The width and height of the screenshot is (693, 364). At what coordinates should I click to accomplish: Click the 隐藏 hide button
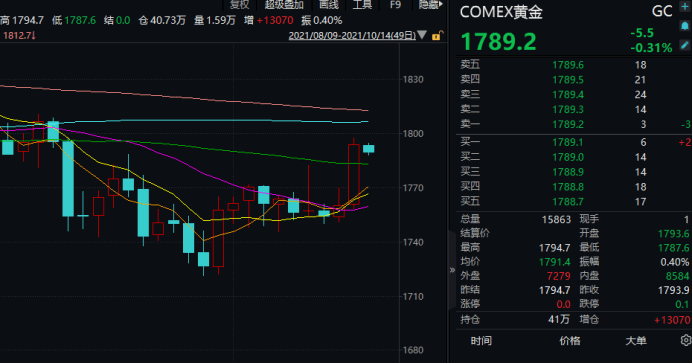click(x=430, y=5)
